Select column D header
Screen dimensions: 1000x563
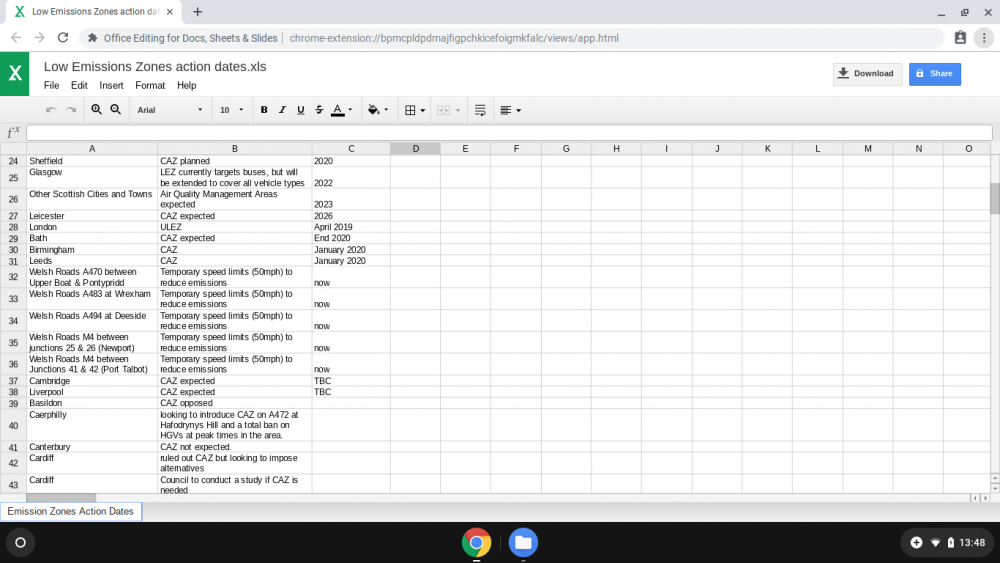point(415,149)
